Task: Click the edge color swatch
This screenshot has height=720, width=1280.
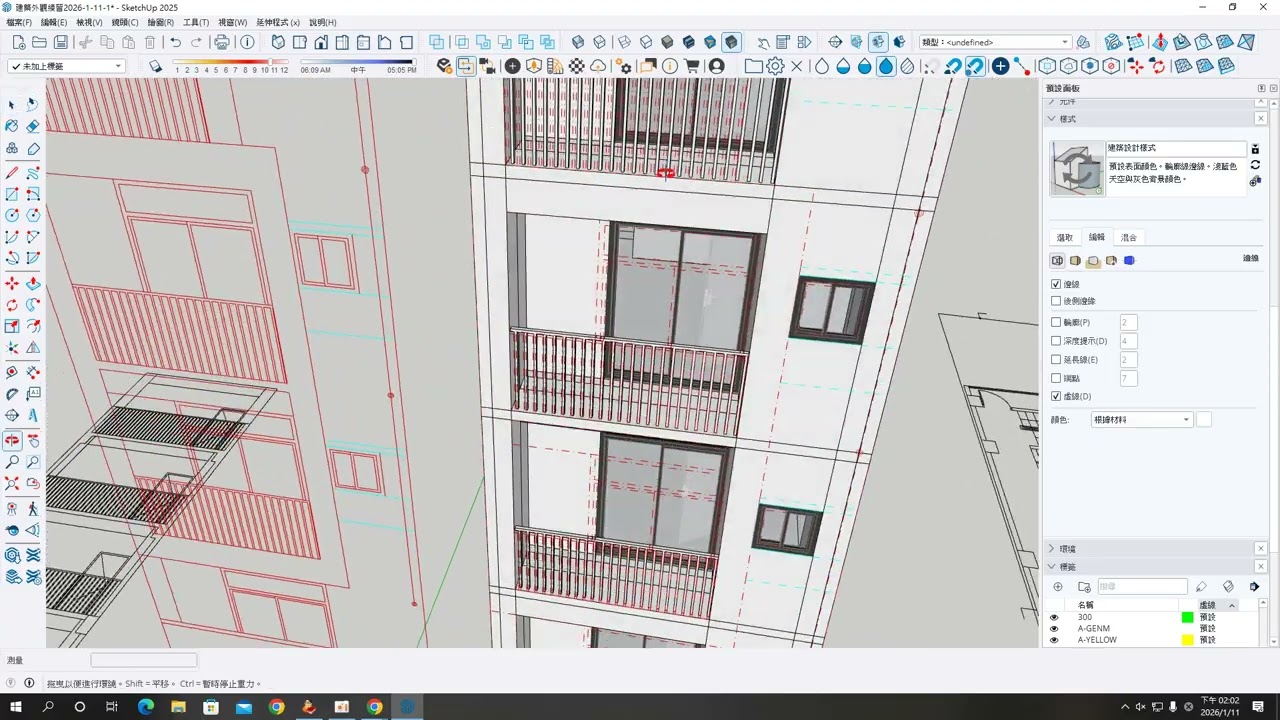Action: (x=1204, y=420)
